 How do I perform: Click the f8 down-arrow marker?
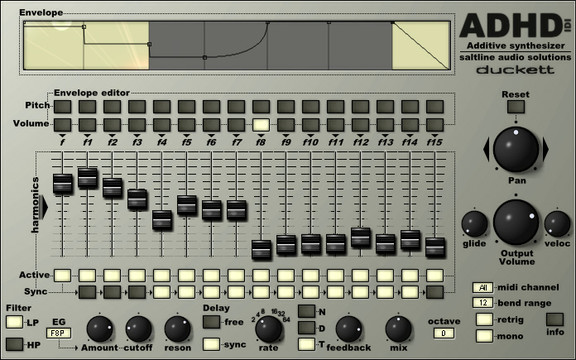coord(261,136)
